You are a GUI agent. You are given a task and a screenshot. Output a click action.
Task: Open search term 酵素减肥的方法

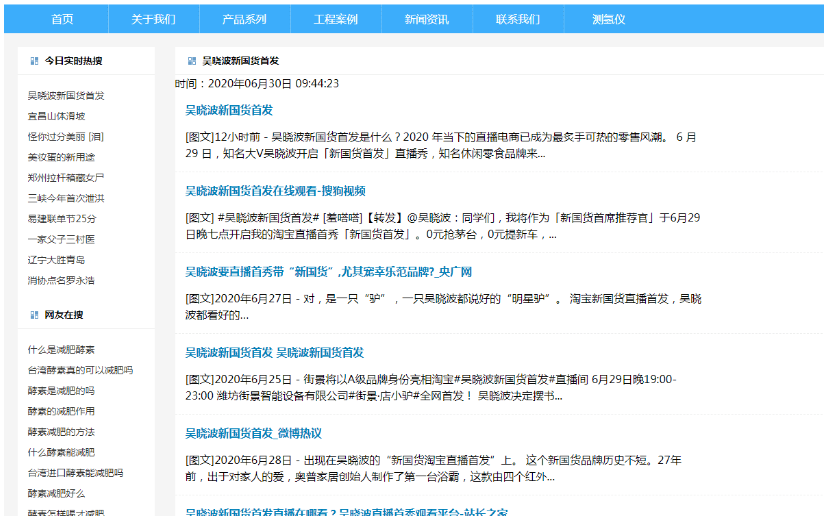click(61, 432)
